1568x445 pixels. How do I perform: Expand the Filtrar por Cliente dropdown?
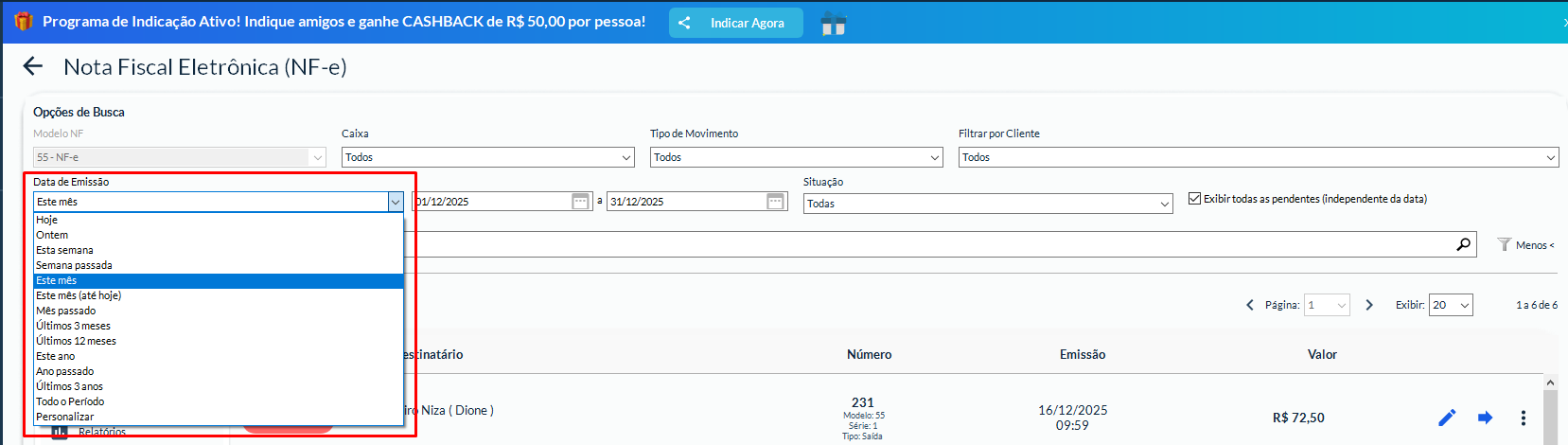point(1258,157)
